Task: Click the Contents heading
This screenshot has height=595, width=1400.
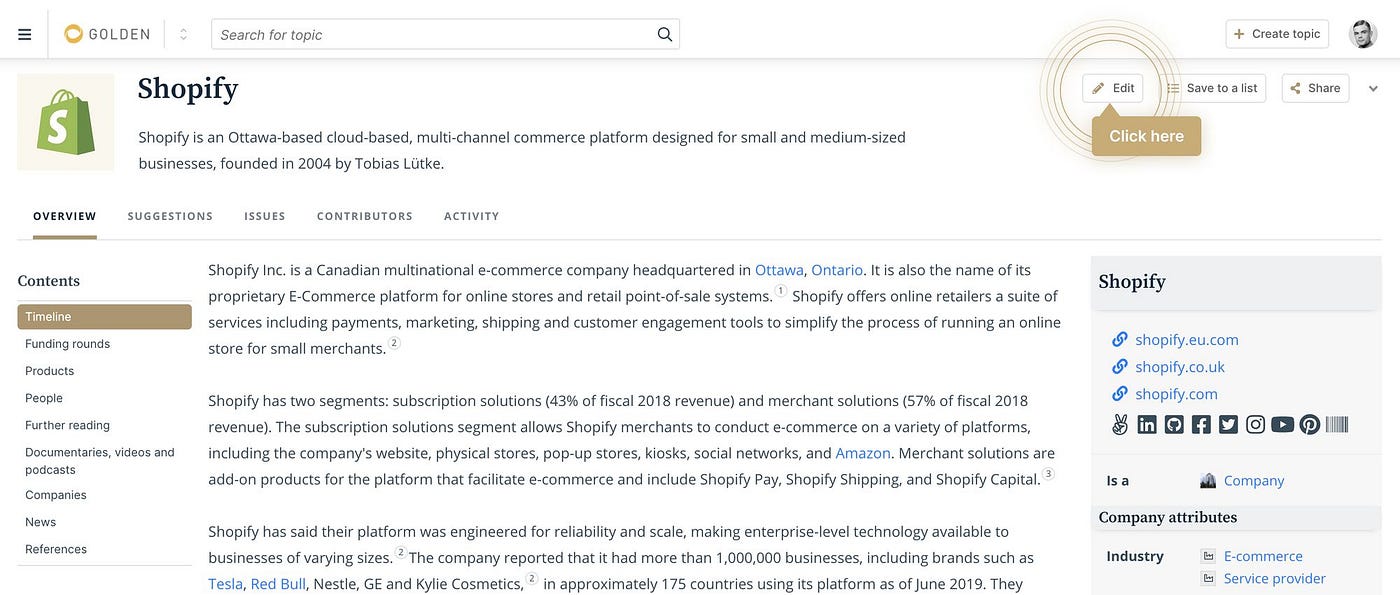Action: (49, 281)
